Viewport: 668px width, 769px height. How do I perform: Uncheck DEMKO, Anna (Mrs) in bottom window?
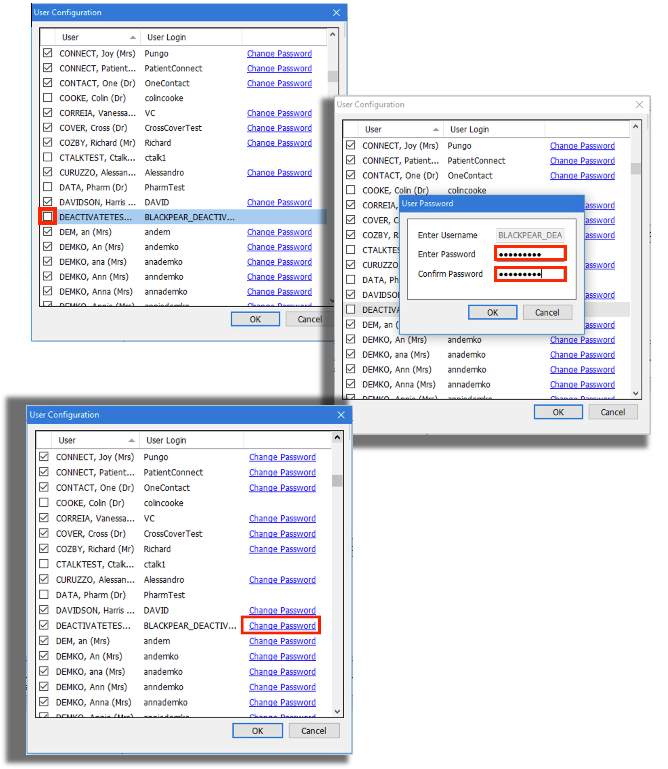click(x=44, y=701)
